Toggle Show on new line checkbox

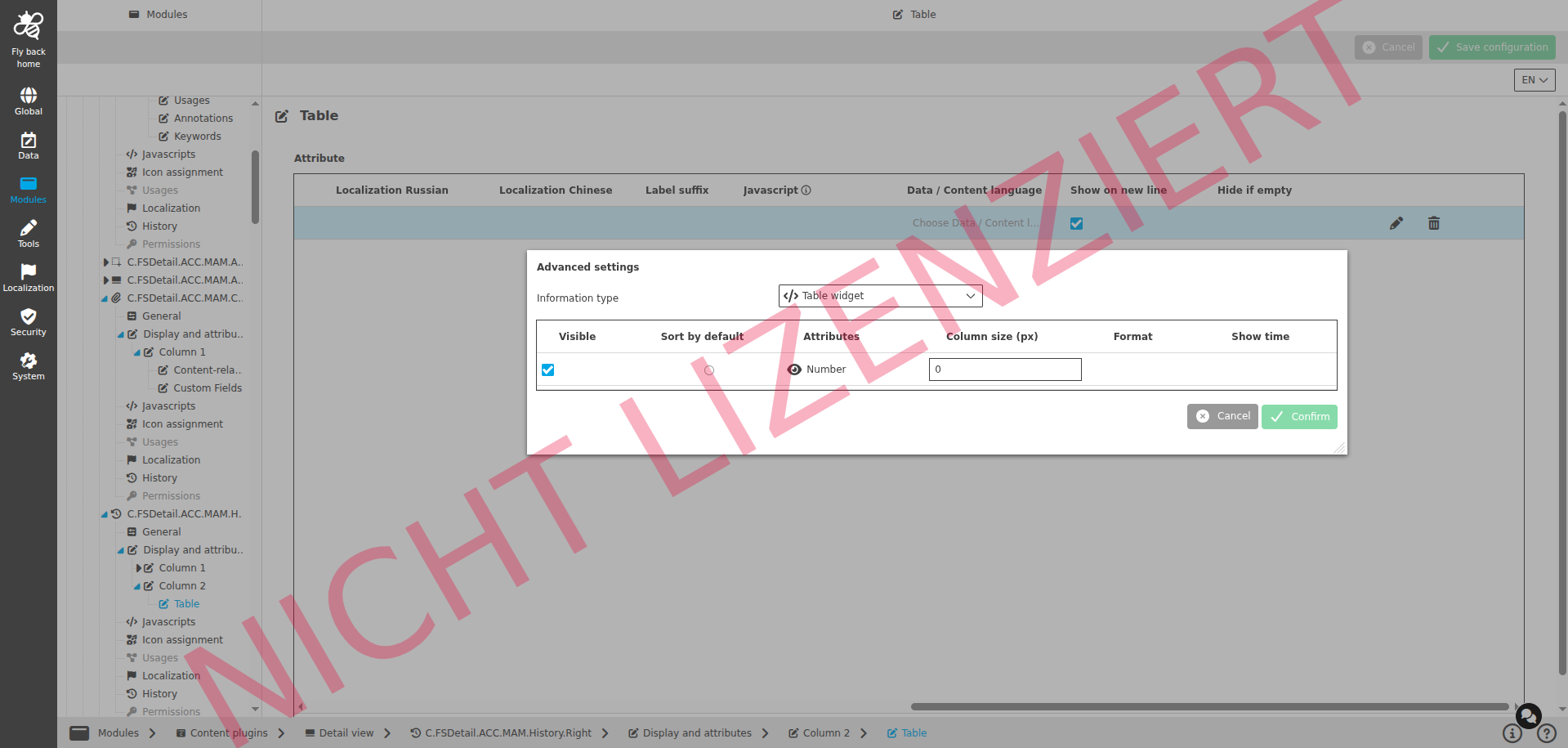[1077, 223]
